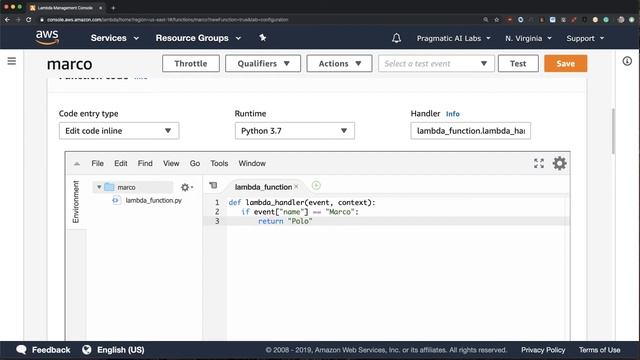The height and width of the screenshot is (360, 640).
Task: Select the Lambda Management Console browser tab
Action: coord(65,8)
